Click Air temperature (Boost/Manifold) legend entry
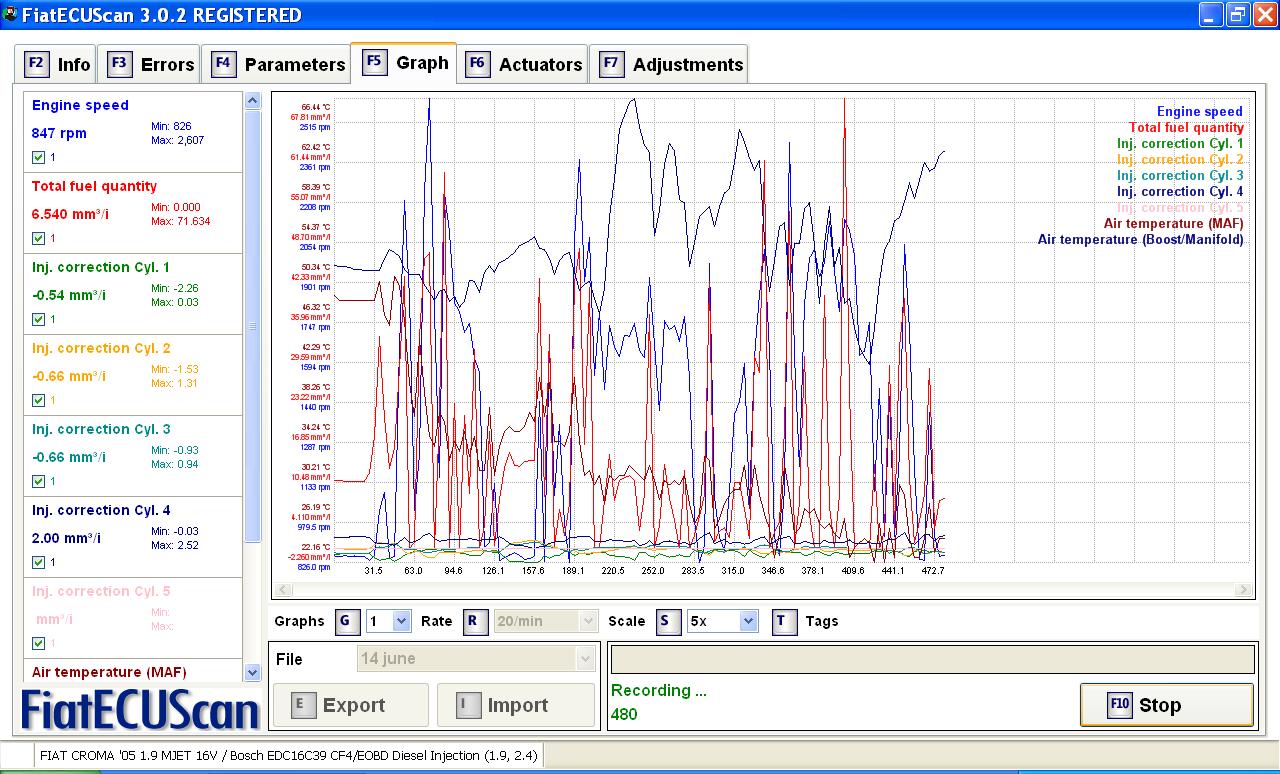1280x774 pixels. click(x=1140, y=240)
